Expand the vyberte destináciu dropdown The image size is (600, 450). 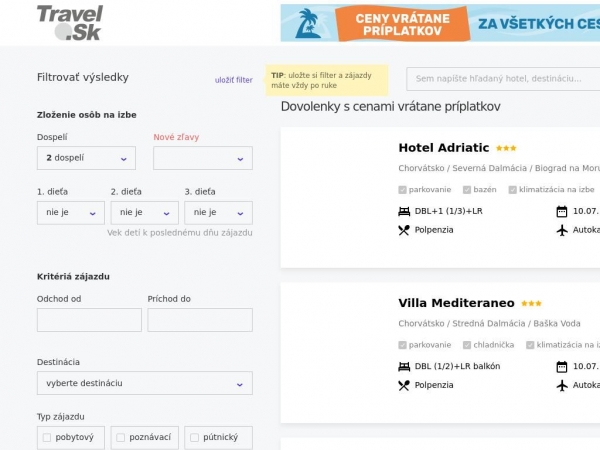click(145, 383)
